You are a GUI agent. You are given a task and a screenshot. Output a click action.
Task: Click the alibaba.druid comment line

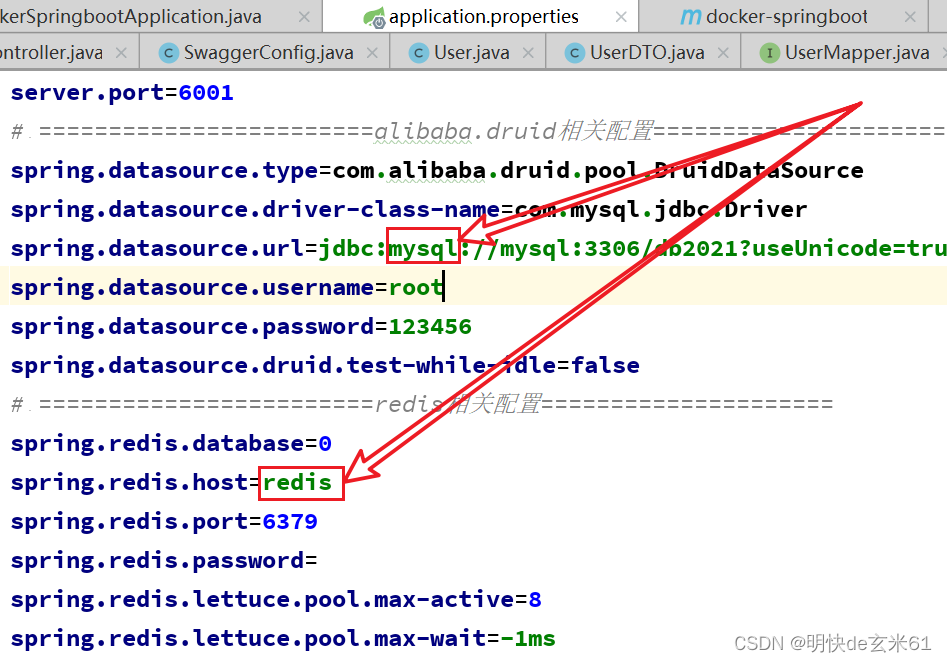[478, 131]
